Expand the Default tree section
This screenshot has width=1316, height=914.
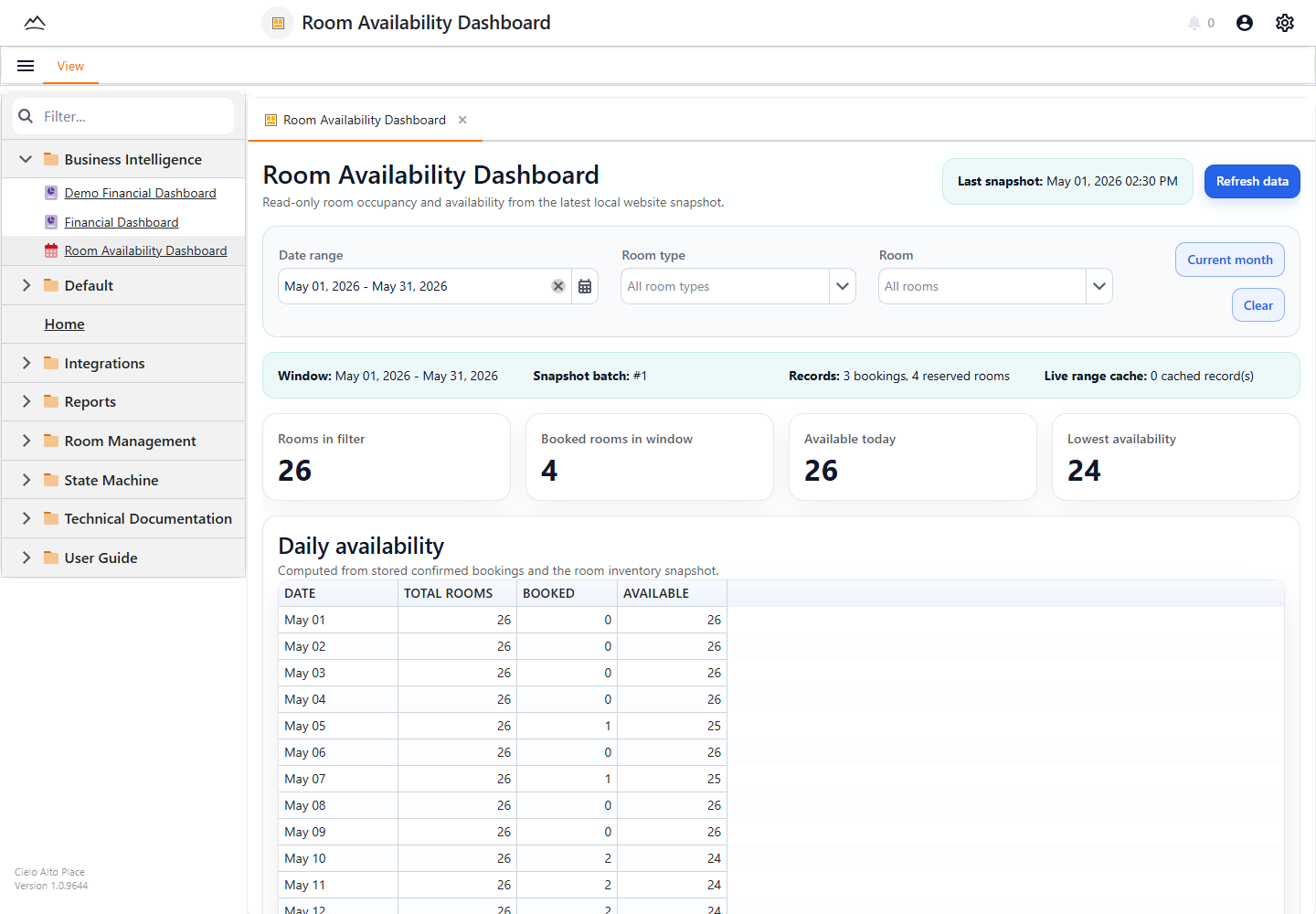pos(26,285)
